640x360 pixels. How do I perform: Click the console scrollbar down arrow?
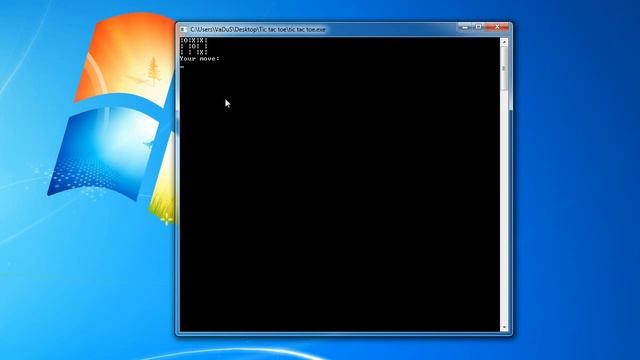pyautogui.click(x=504, y=327)
